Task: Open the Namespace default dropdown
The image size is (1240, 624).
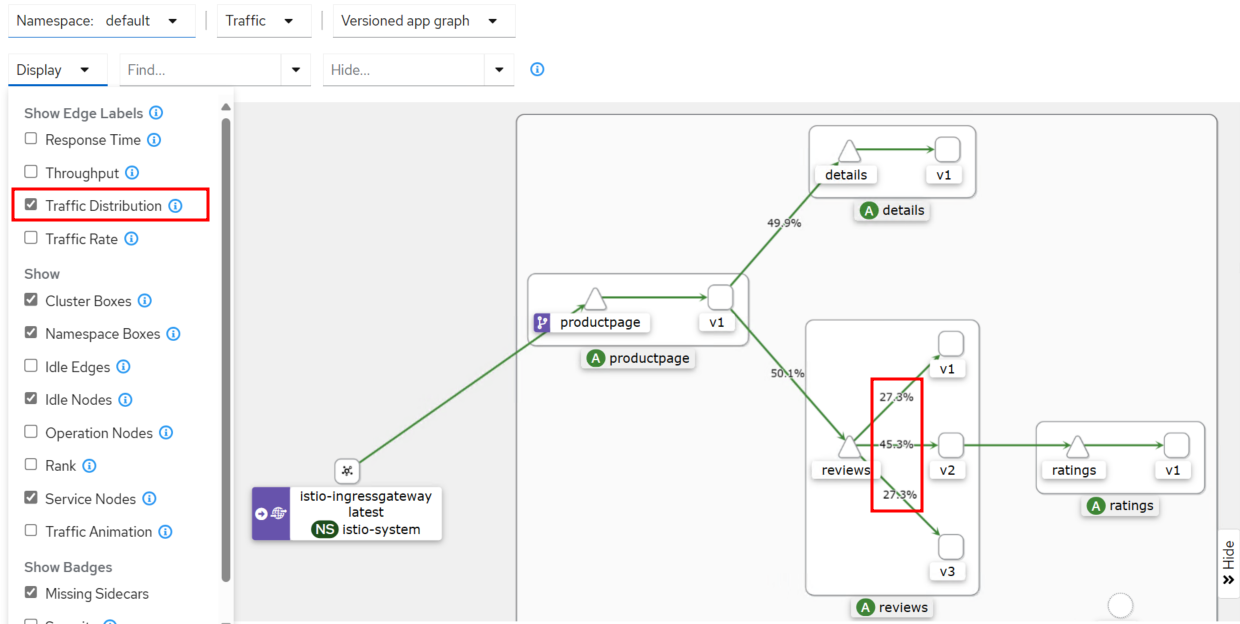Action: point(102,20)
